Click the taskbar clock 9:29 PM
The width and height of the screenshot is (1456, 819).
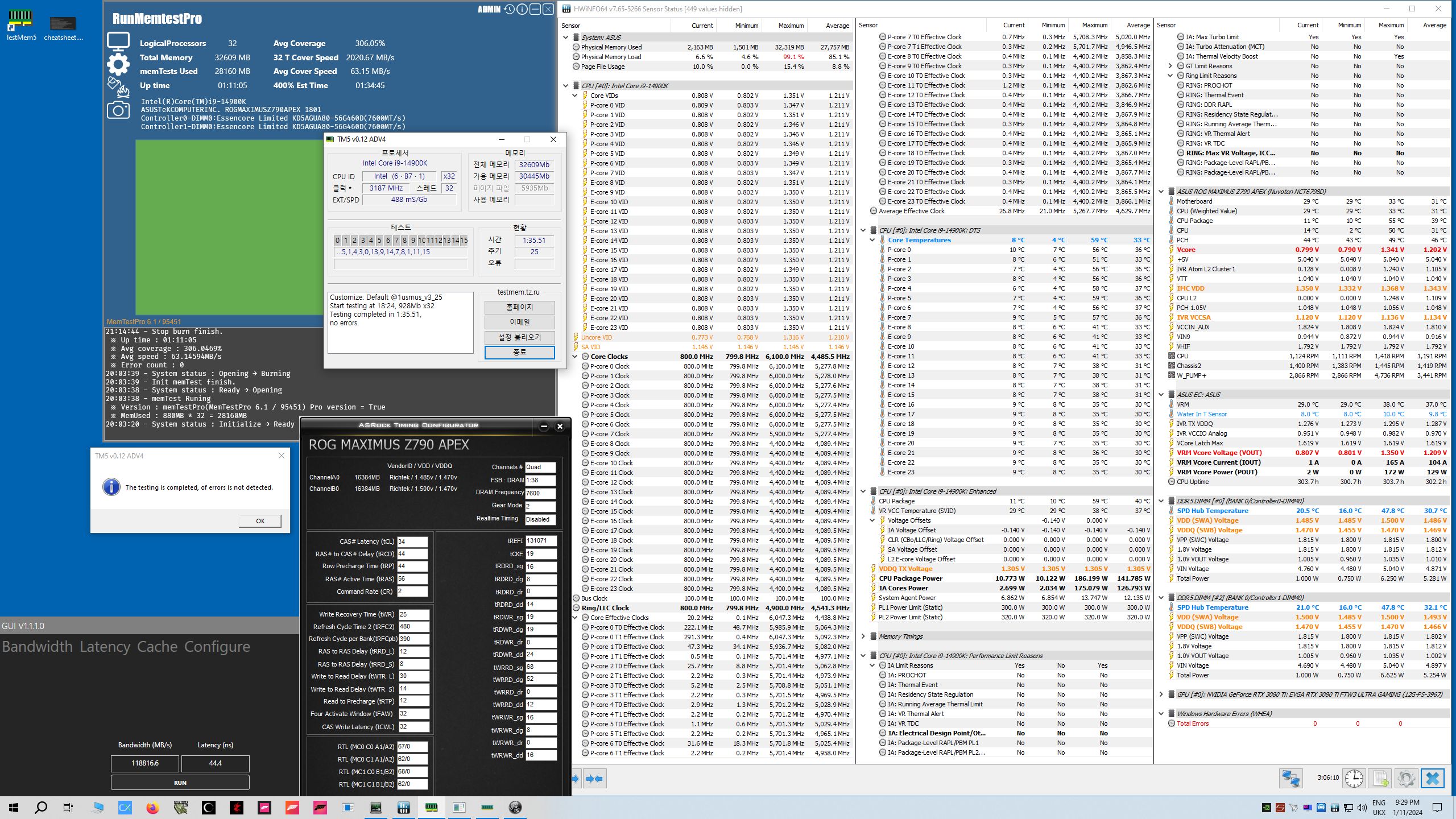1407,808
